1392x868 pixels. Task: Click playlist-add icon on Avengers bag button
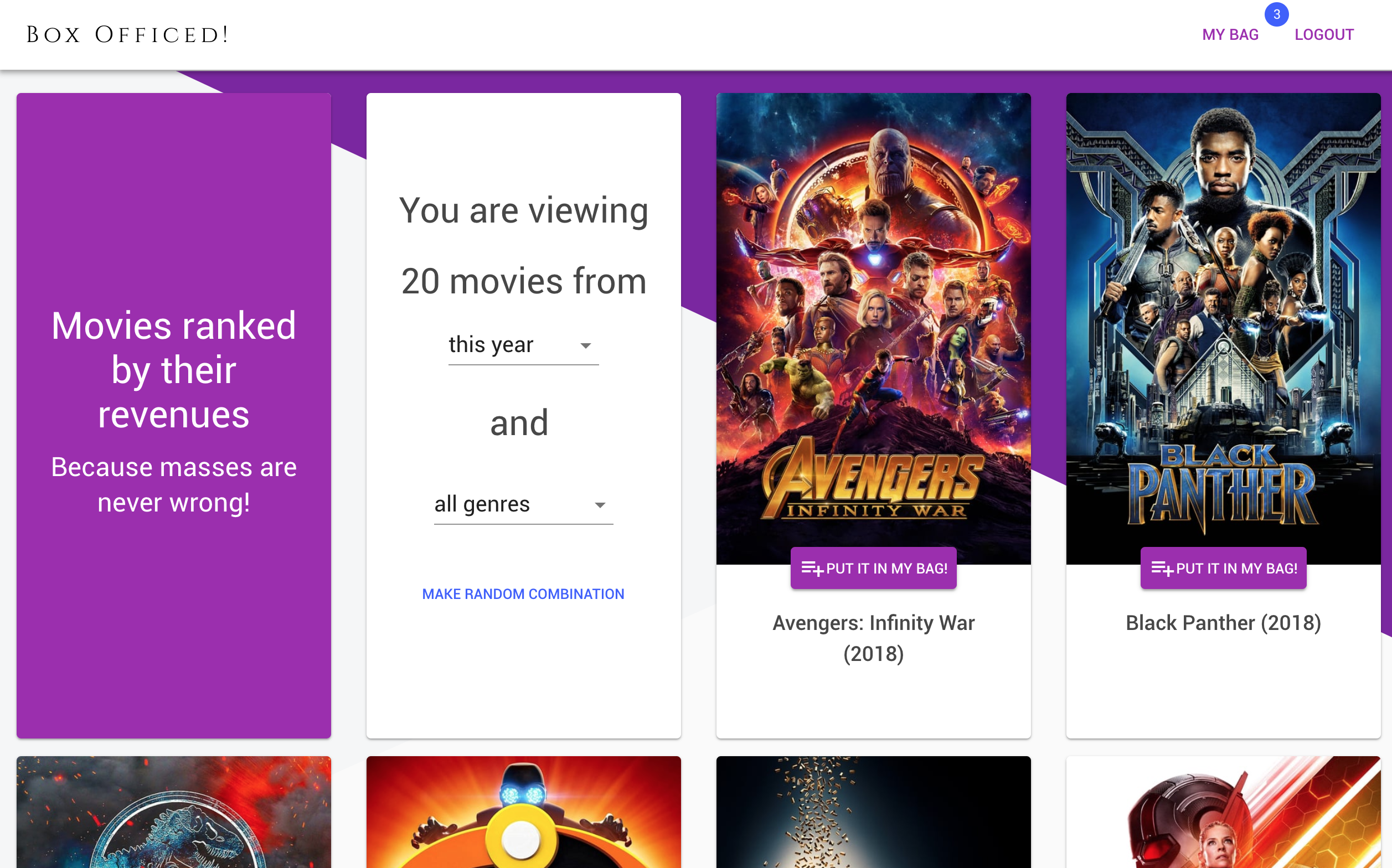[x=812, y=569]
